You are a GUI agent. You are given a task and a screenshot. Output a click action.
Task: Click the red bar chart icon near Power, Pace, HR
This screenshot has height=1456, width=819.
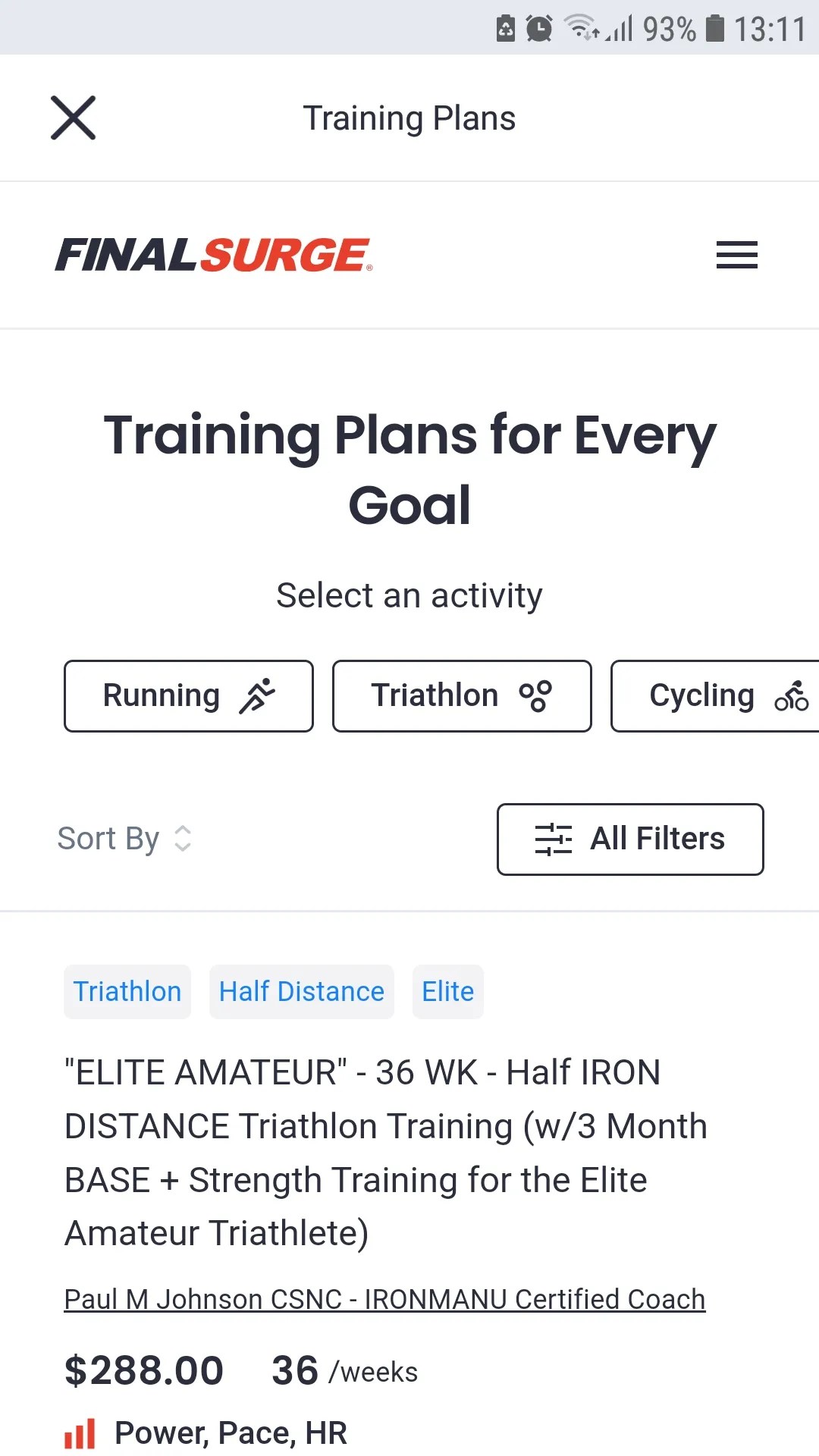pyautogui.click(x=80, y=1432)
